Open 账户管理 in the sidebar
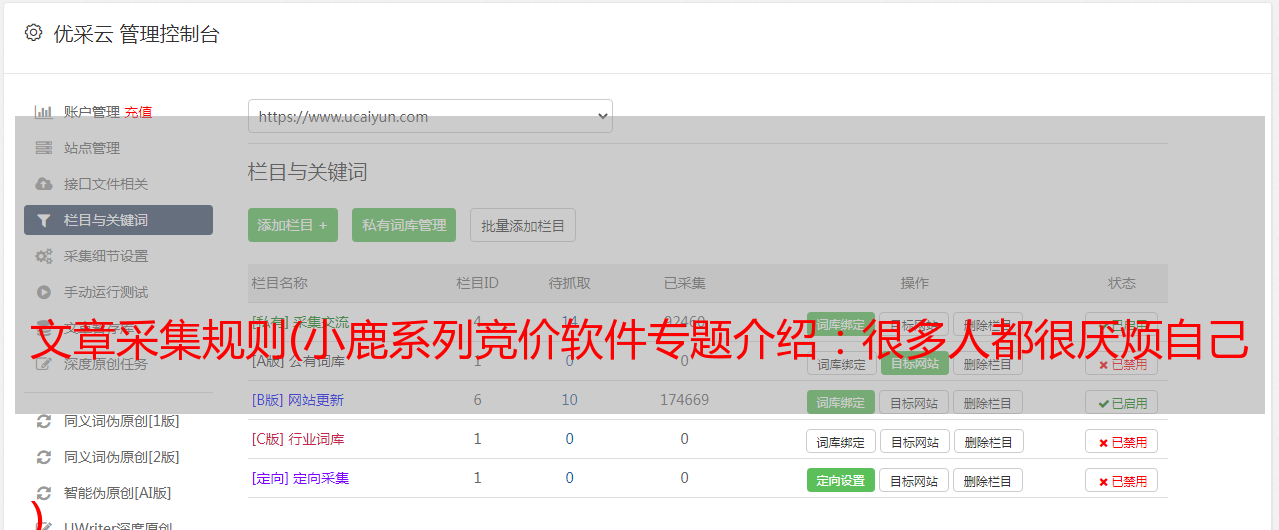 point(92,112)
